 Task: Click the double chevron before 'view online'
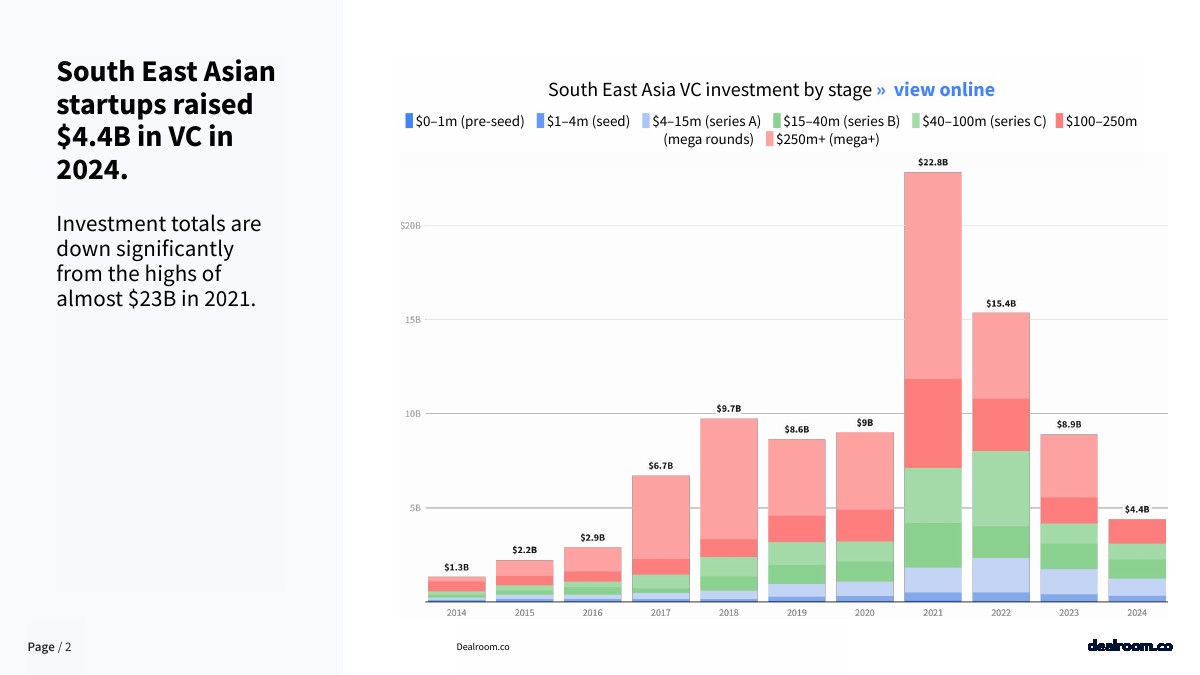tap(881, 90)
